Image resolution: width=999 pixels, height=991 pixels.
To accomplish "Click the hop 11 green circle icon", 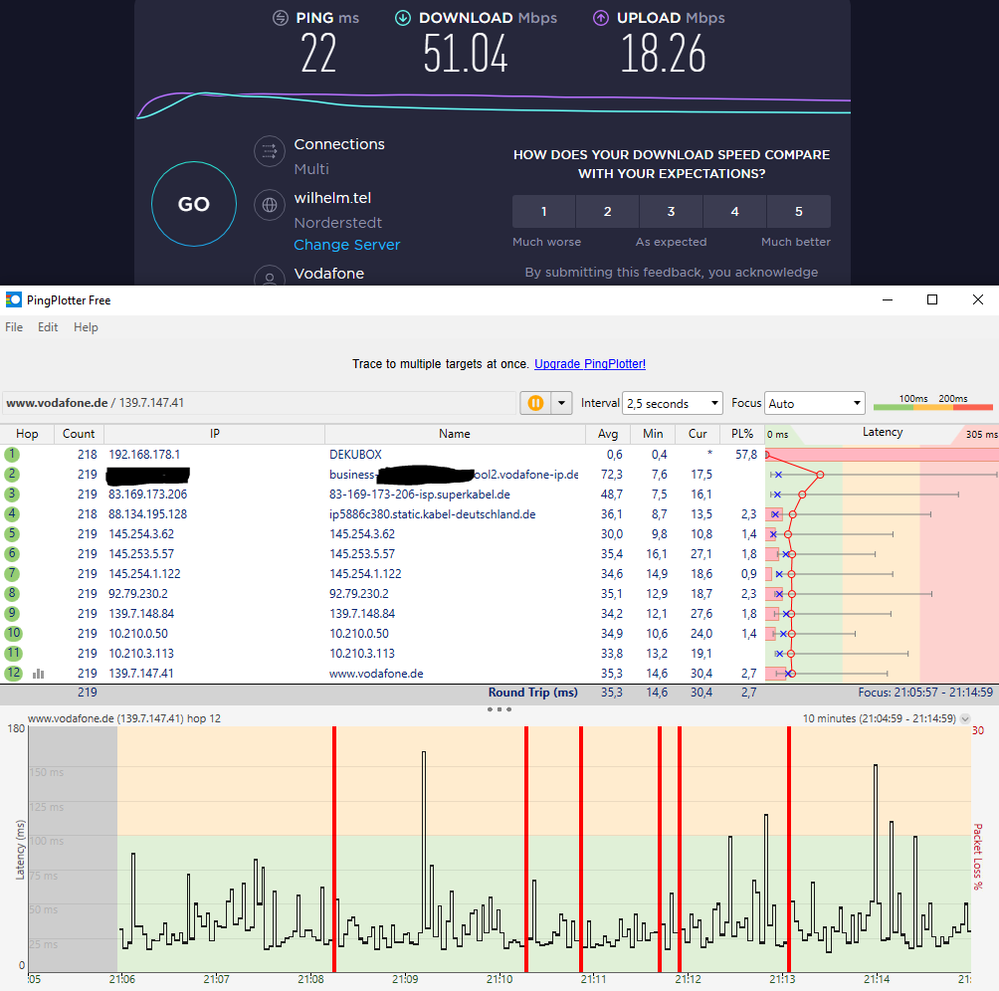I will pos(13,653).
